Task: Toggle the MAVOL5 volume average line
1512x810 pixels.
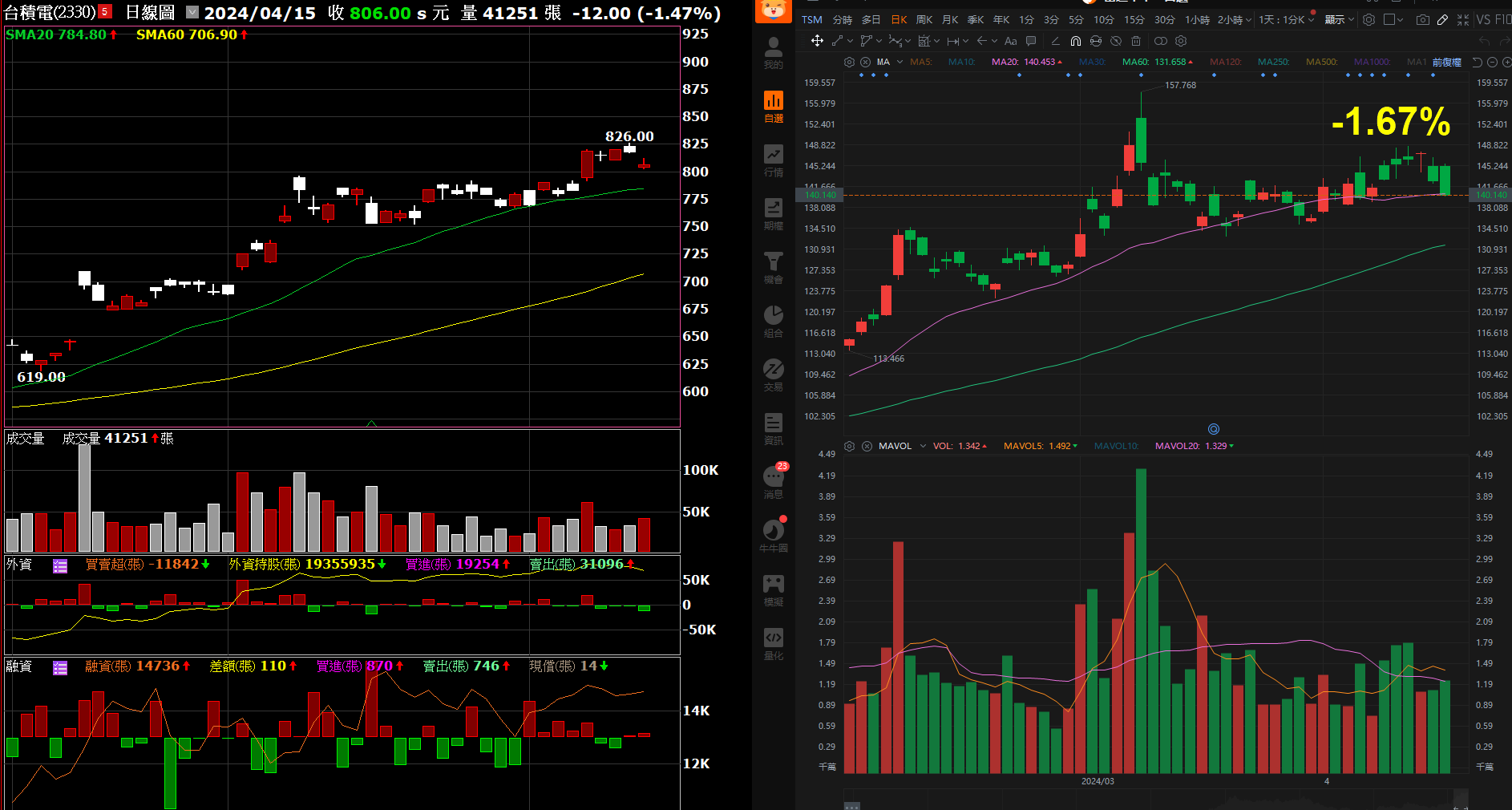Action: [1041, 446]
